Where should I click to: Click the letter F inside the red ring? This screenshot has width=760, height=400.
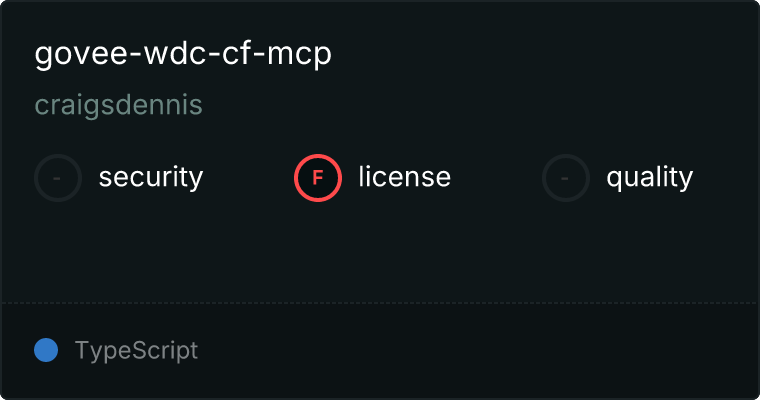pyautogui.click(x=318, y=178)
